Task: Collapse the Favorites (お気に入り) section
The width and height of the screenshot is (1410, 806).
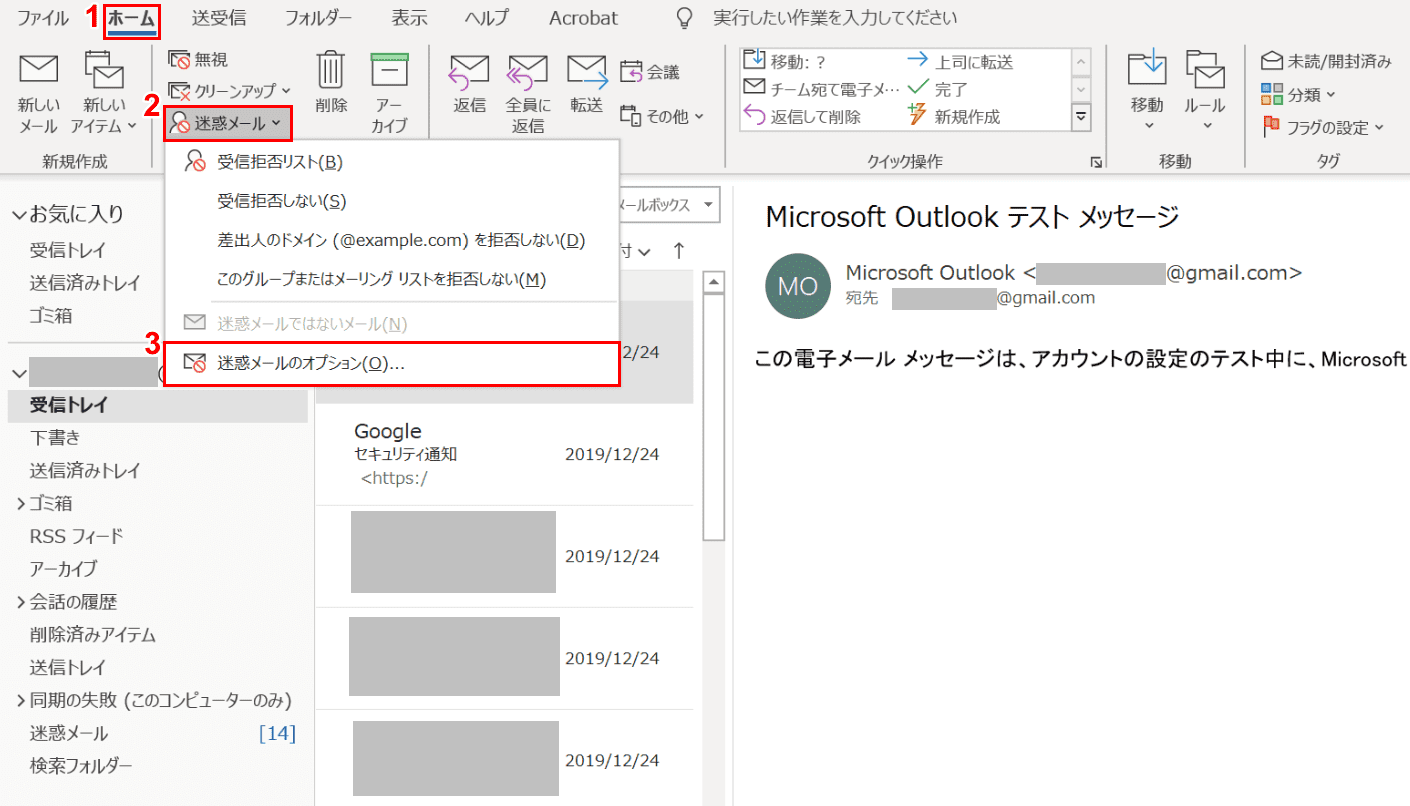Action: (19, 214)
